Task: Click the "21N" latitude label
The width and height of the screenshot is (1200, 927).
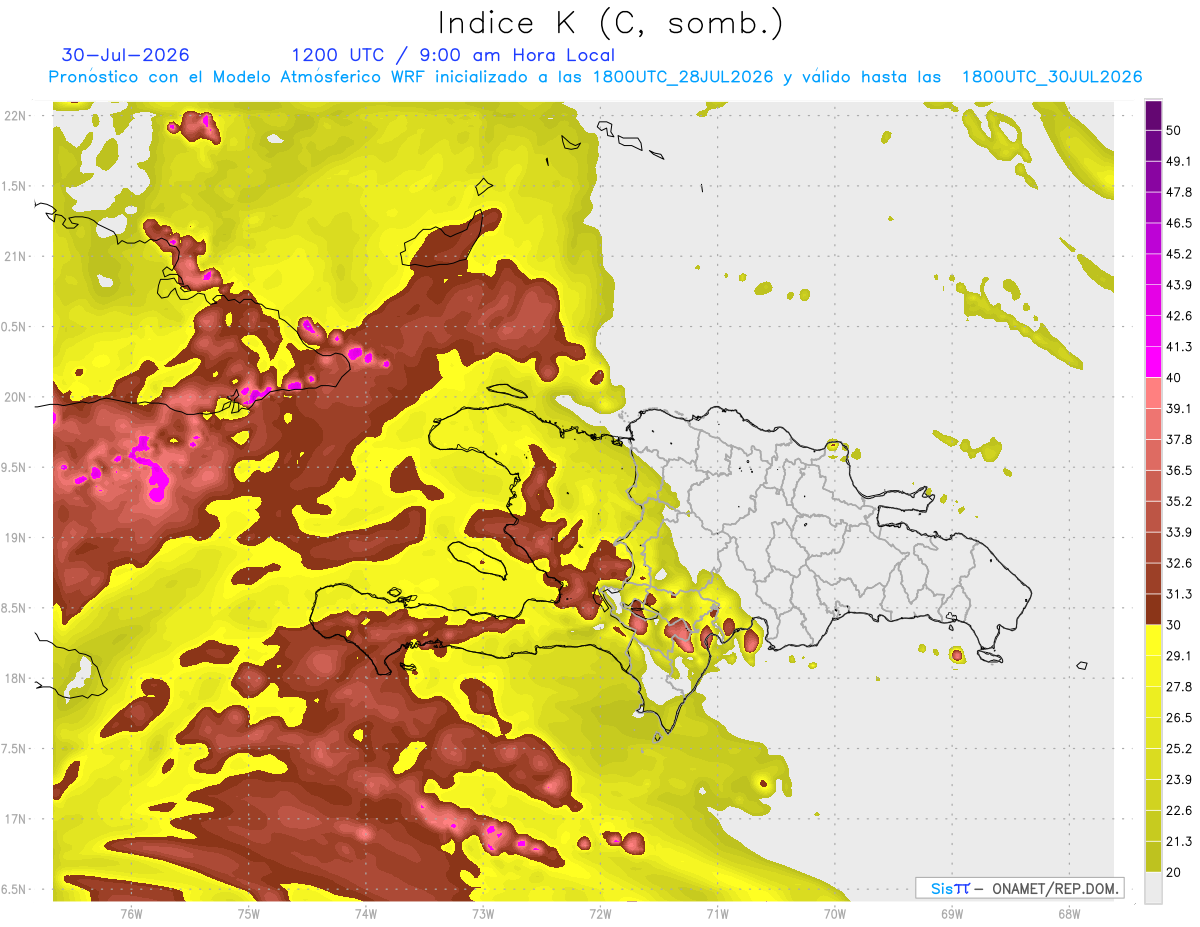Action: click(15, 256)
